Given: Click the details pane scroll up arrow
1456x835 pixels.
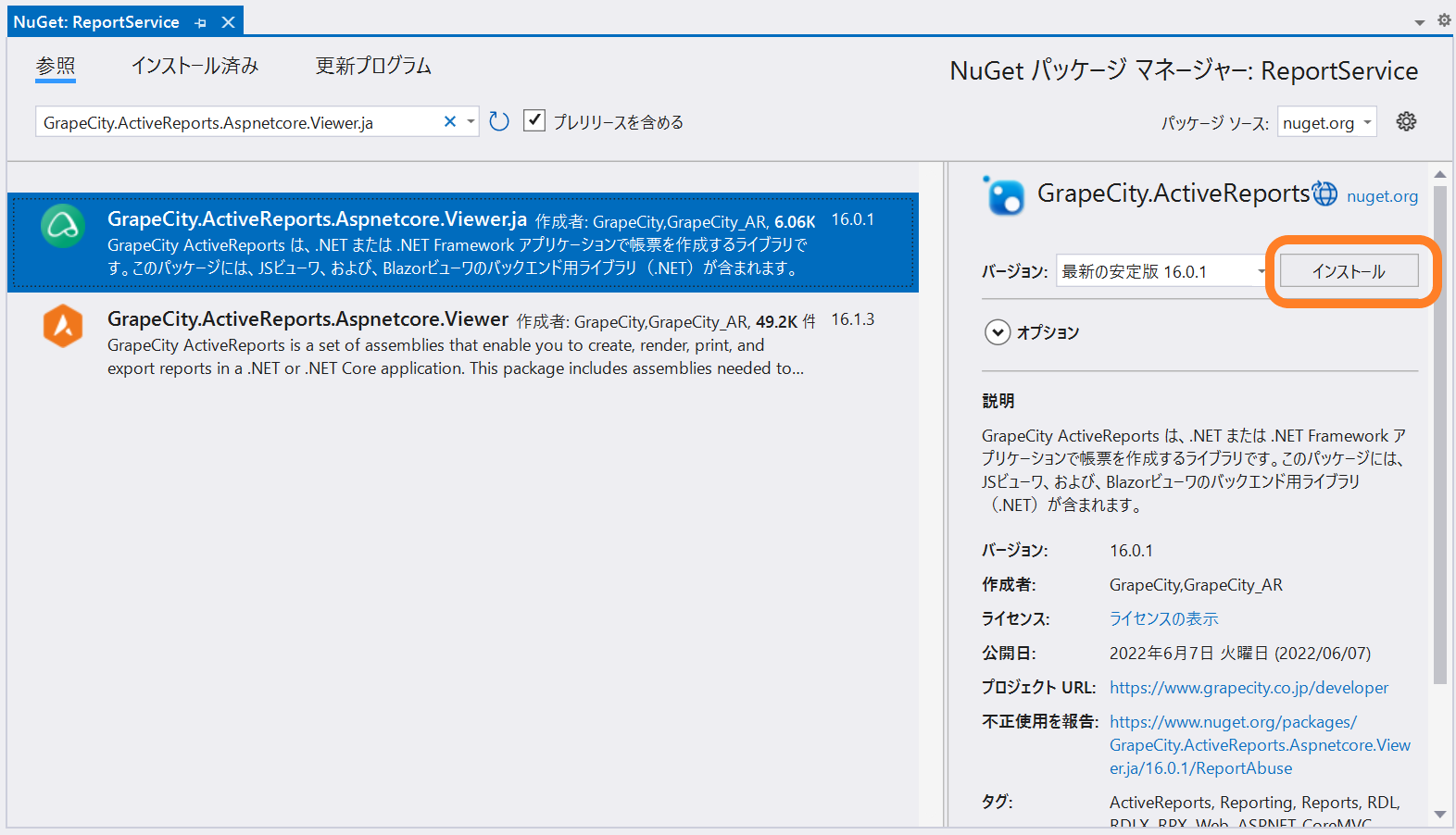Looking at the screenshot, I should coord(1439,174).
